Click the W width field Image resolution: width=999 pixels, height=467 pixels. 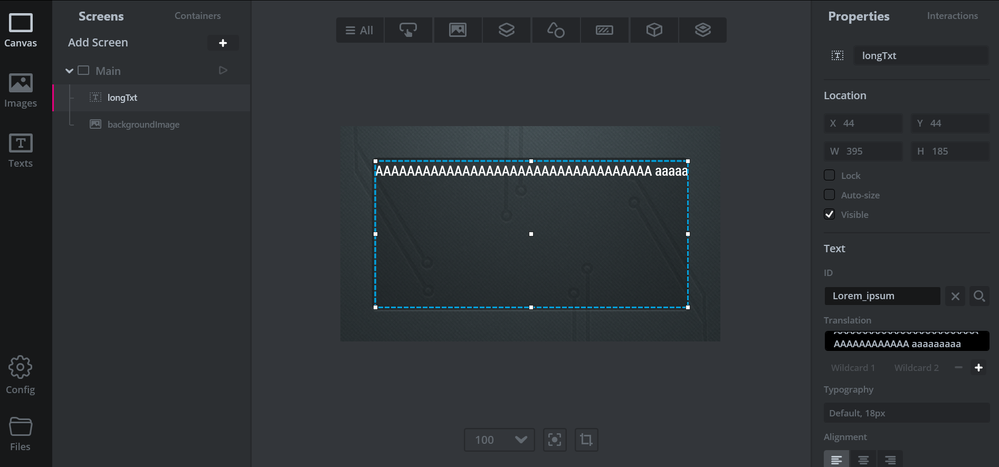(x=863, y=151)
